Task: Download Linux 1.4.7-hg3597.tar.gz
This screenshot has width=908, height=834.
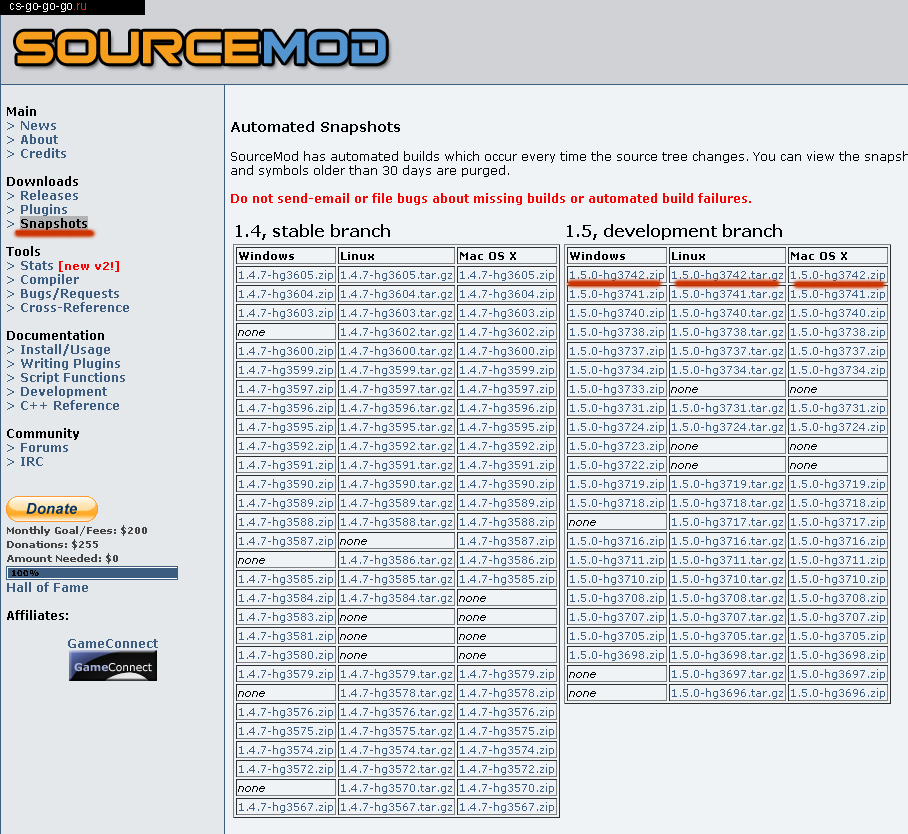Action: pos(397,389)
